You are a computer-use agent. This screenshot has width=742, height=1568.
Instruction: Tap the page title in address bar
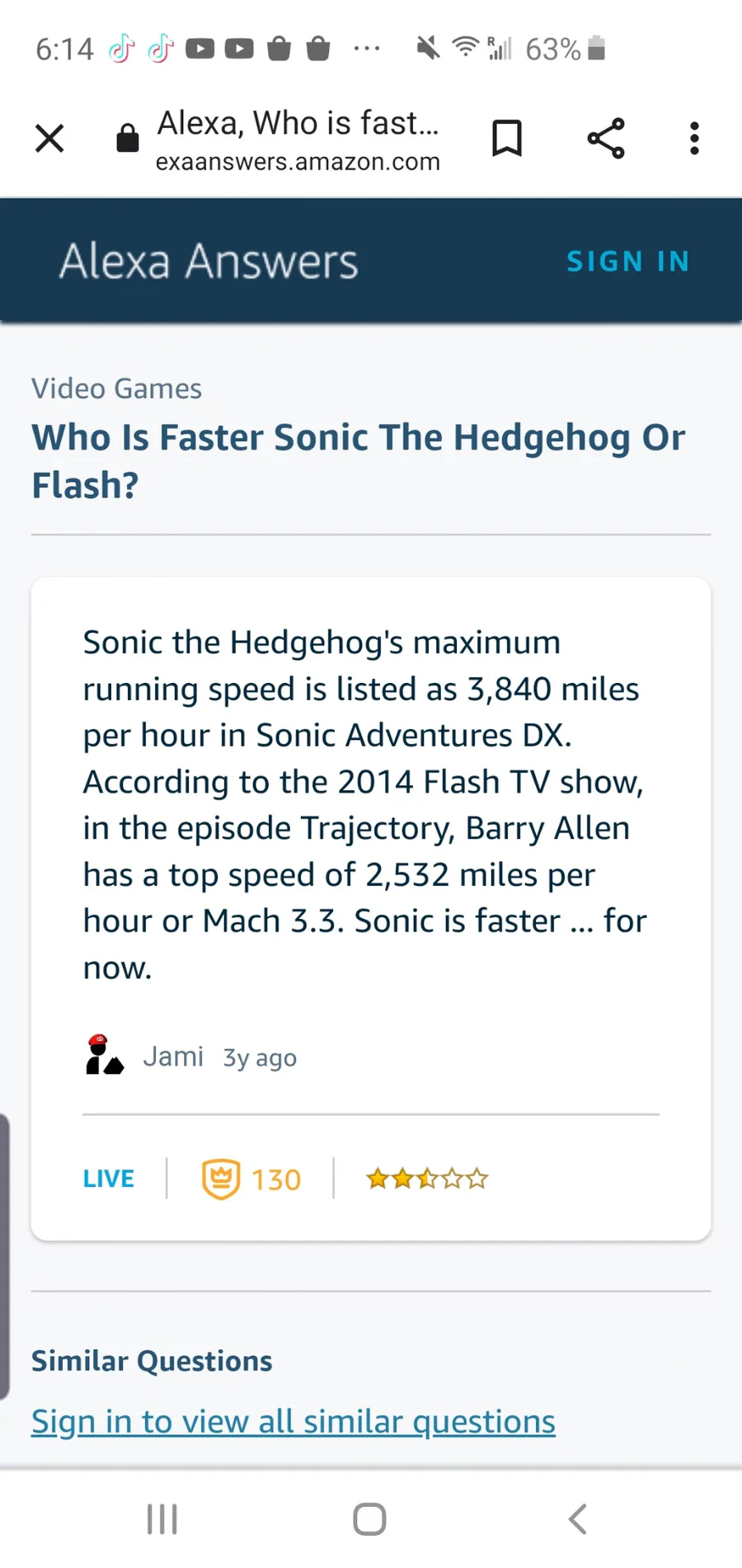click(298, 124)
